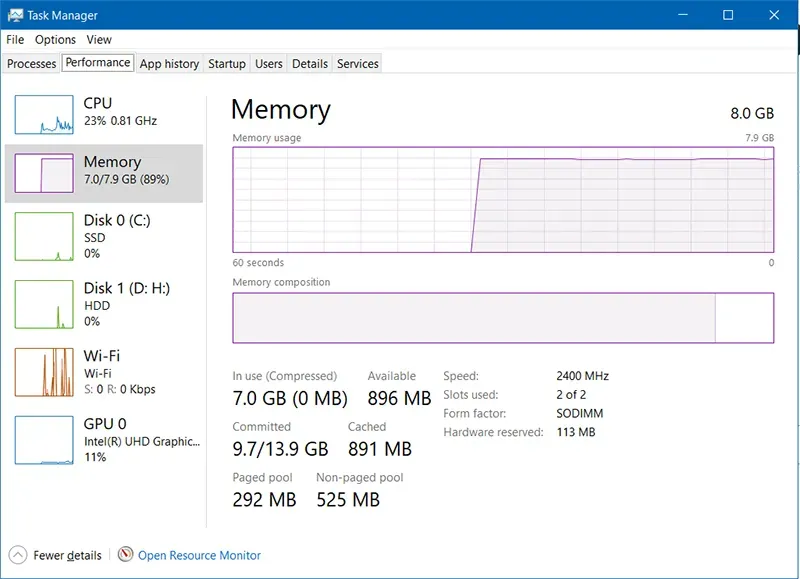The width and height of the screenshot is (800, 579).
Task: Open the Options menu
Action: (55, 40)
